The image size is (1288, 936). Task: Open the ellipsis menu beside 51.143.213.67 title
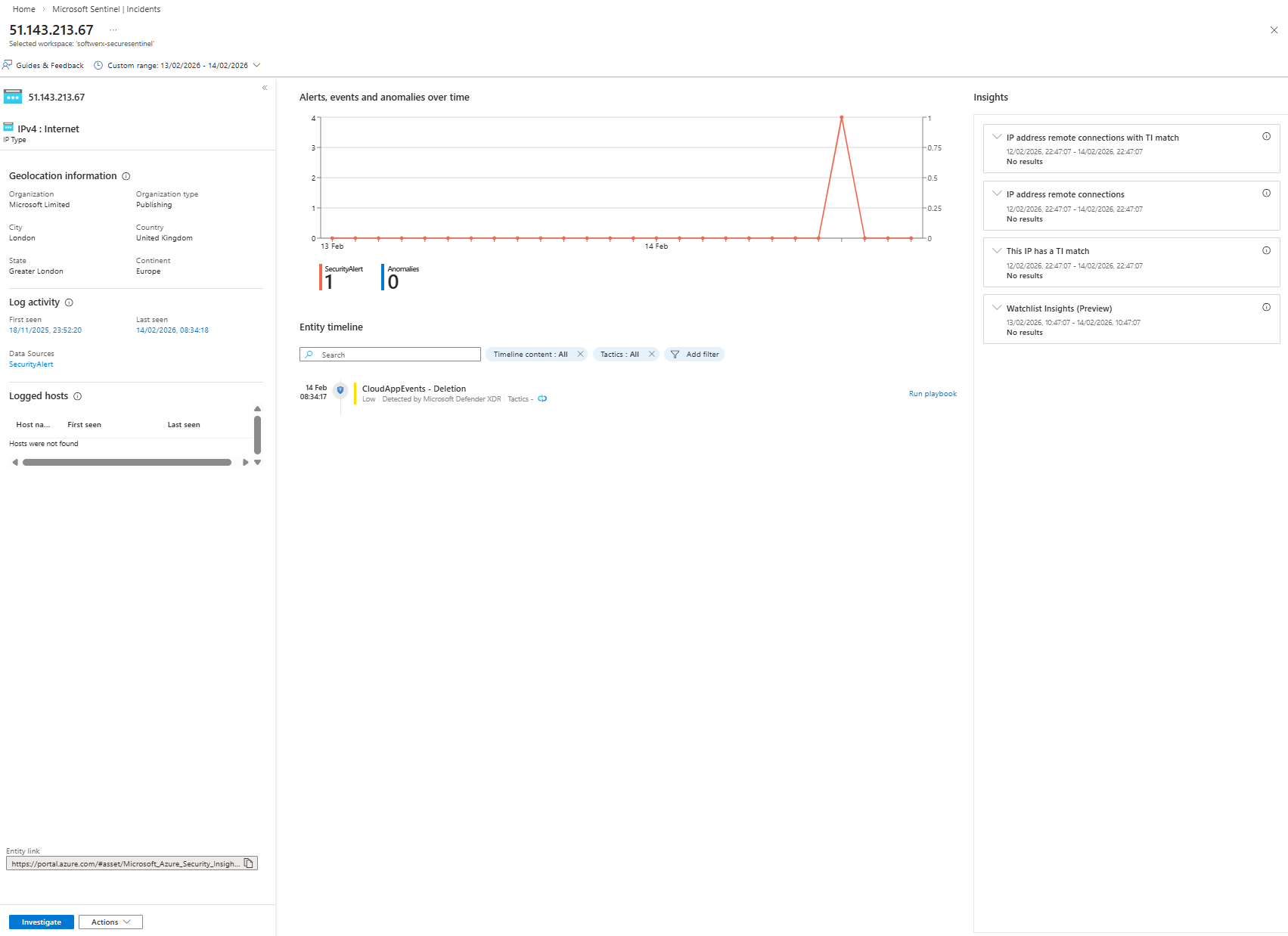click(113, 30)
